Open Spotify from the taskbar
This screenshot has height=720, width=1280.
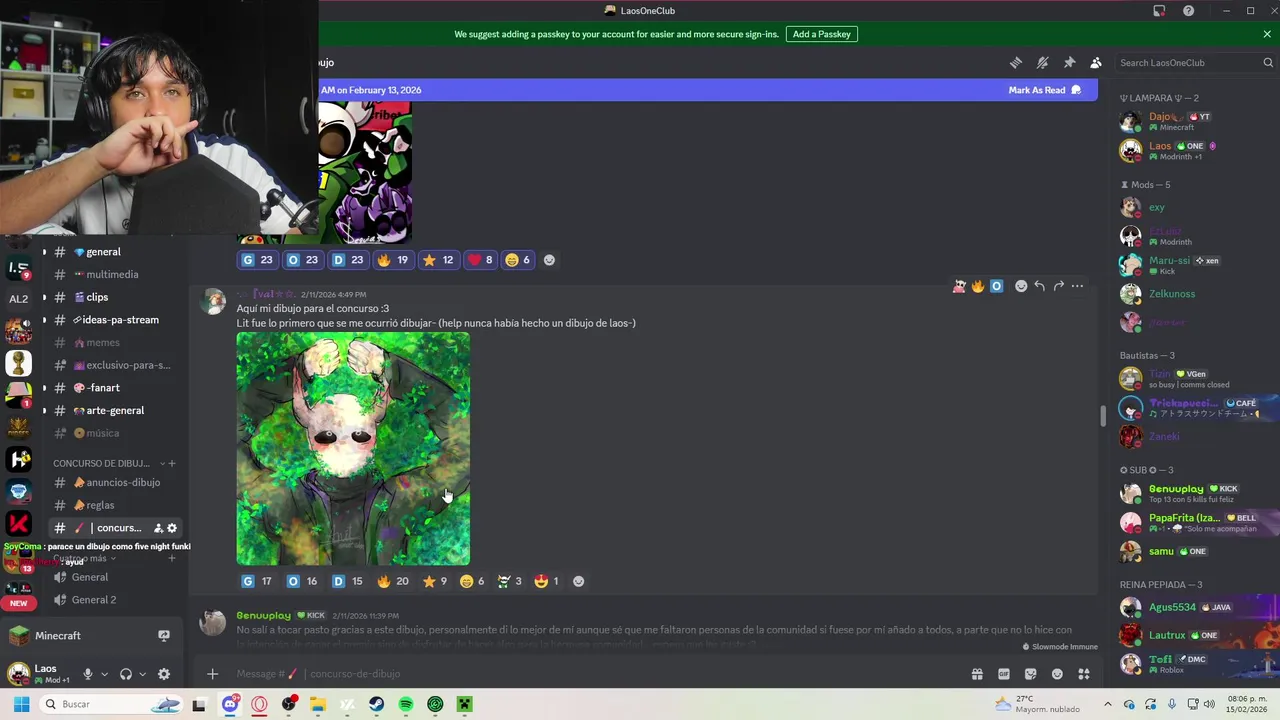click(405, 704)
